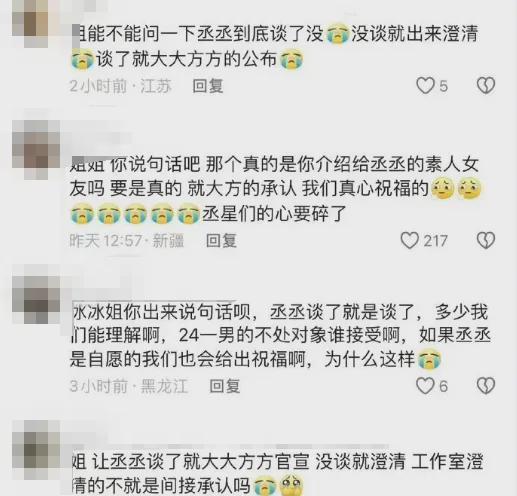Open the fourth commenter's avatar at bottom
The image size is (517, 496).
point(36,450)
